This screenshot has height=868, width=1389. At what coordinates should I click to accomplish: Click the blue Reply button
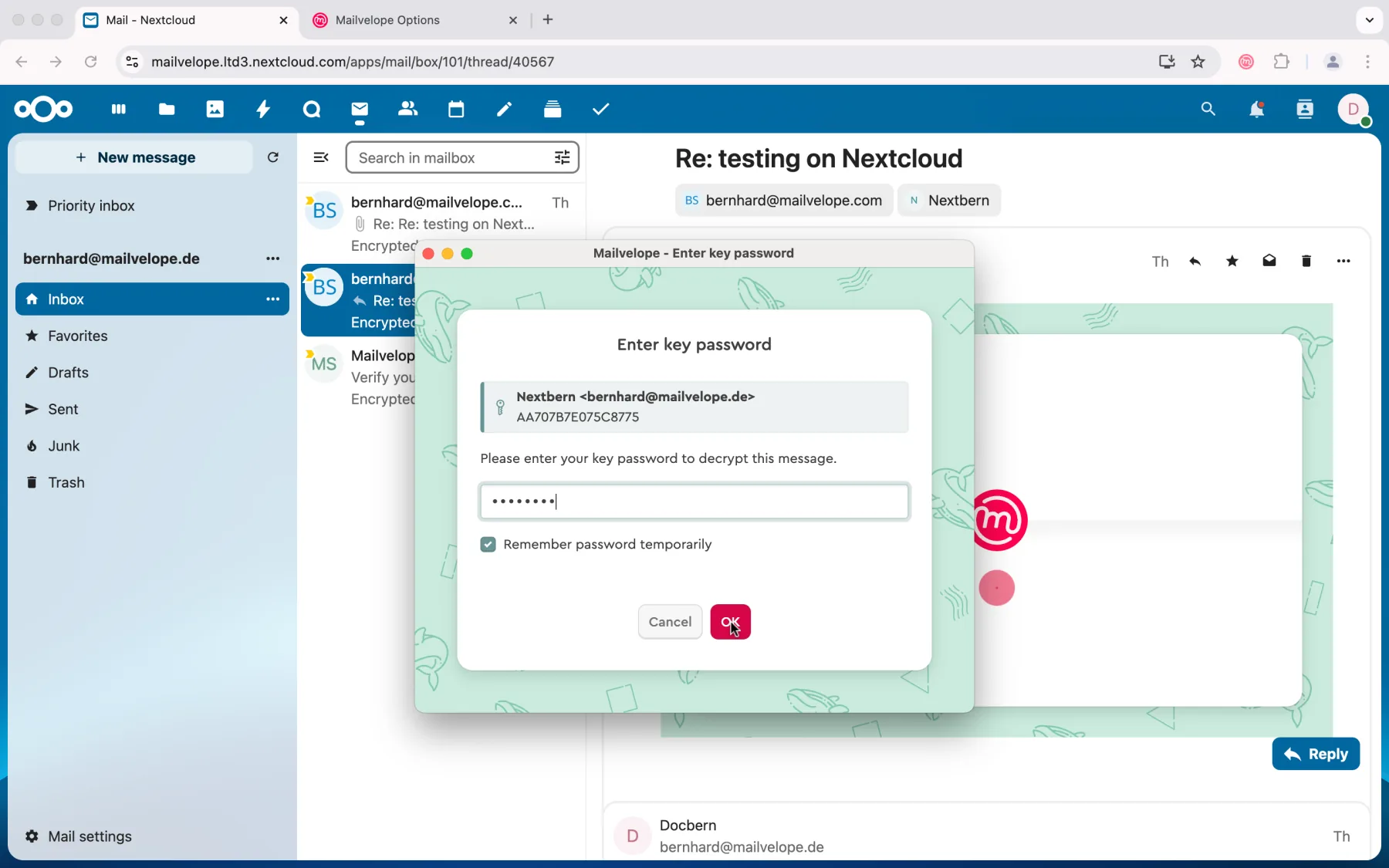click(x=1316, y=755)
